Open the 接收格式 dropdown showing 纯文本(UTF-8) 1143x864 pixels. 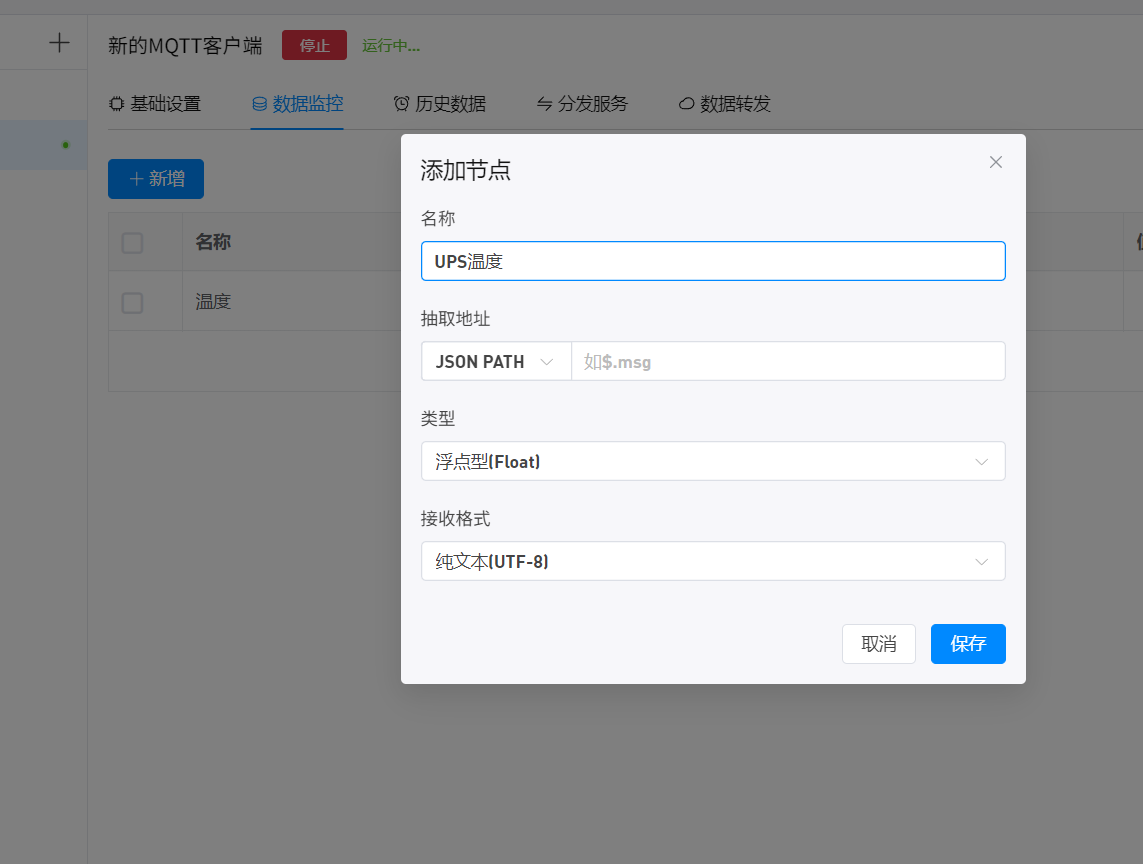coord(713,562)
